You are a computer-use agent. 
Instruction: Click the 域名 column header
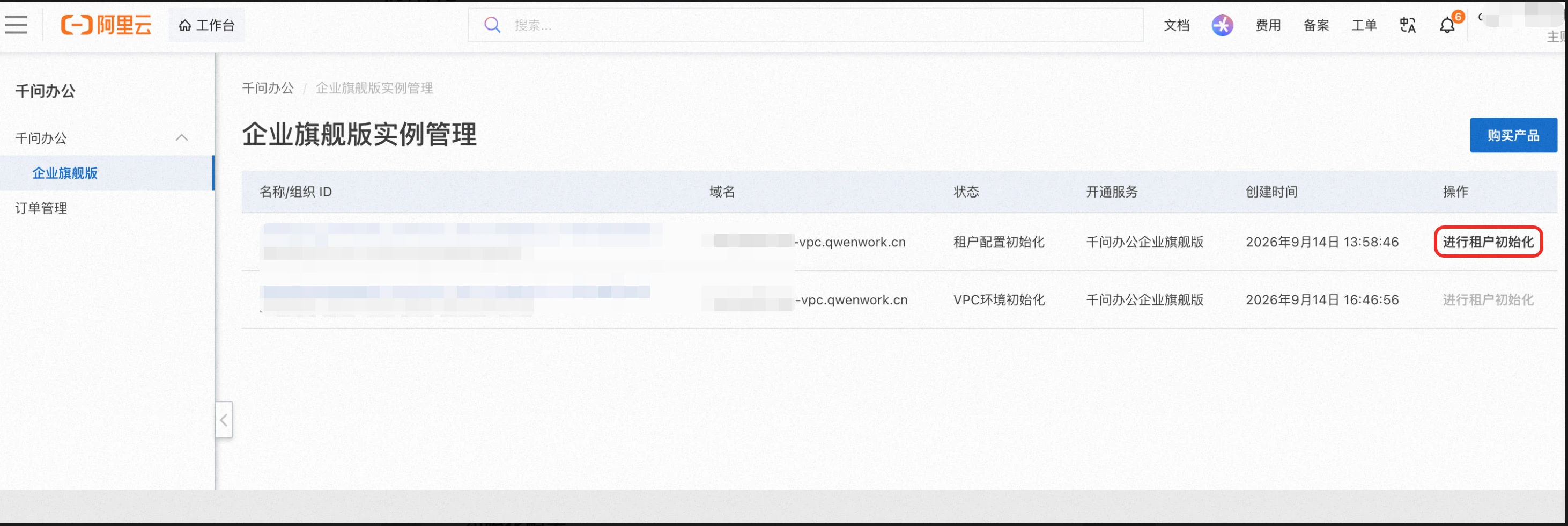722,192
